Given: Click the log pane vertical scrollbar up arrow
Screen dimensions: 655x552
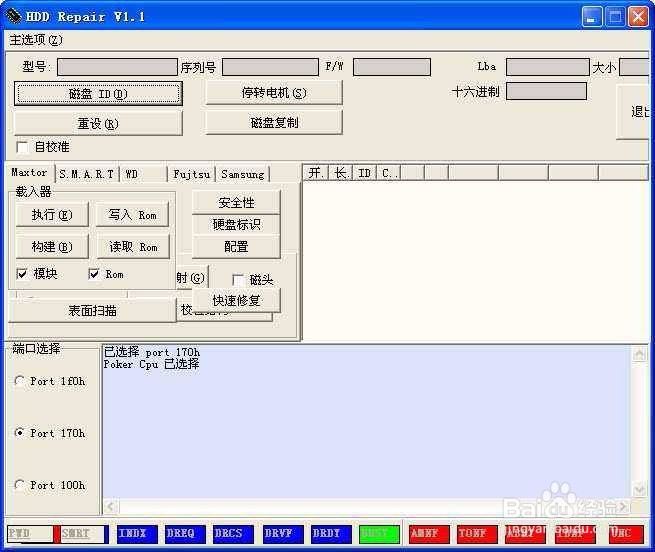Looking at the screenshot, I should [x=639, y=354].
